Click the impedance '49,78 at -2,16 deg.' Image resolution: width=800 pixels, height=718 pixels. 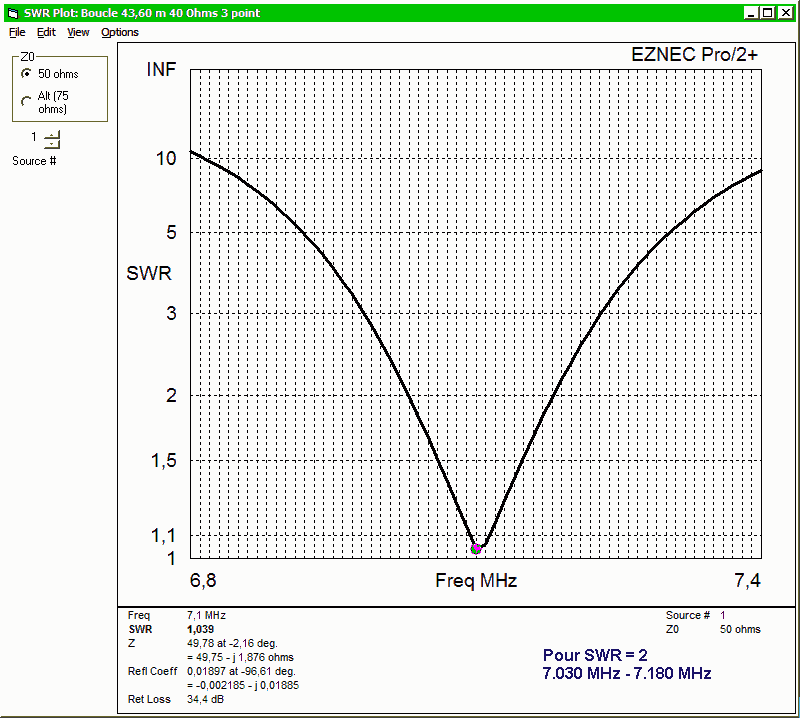[232, 643]
